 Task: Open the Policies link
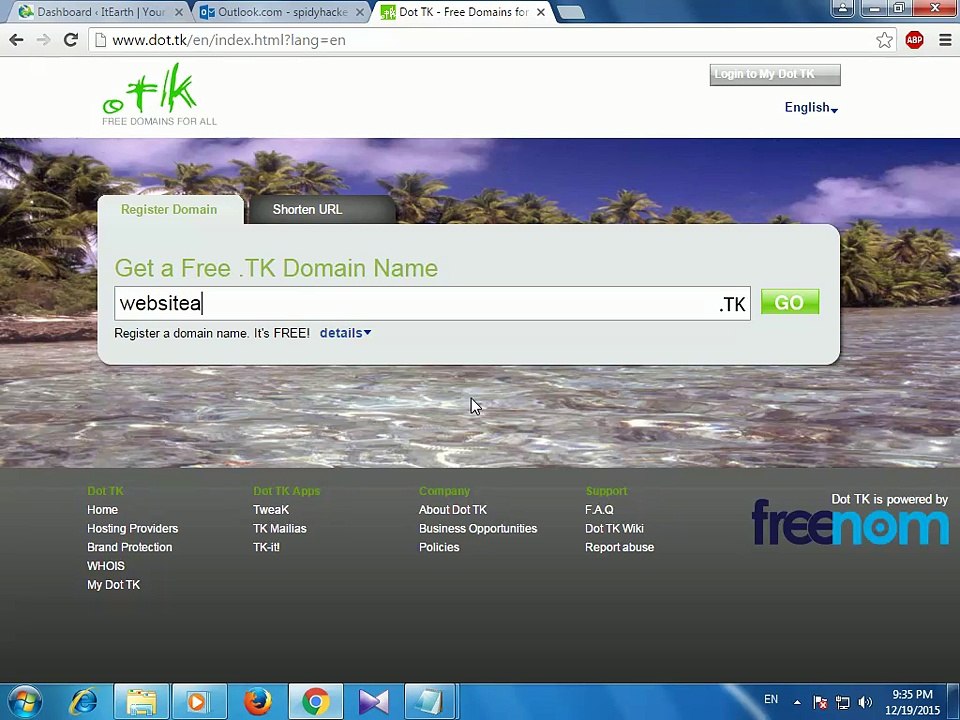[439, 547]
